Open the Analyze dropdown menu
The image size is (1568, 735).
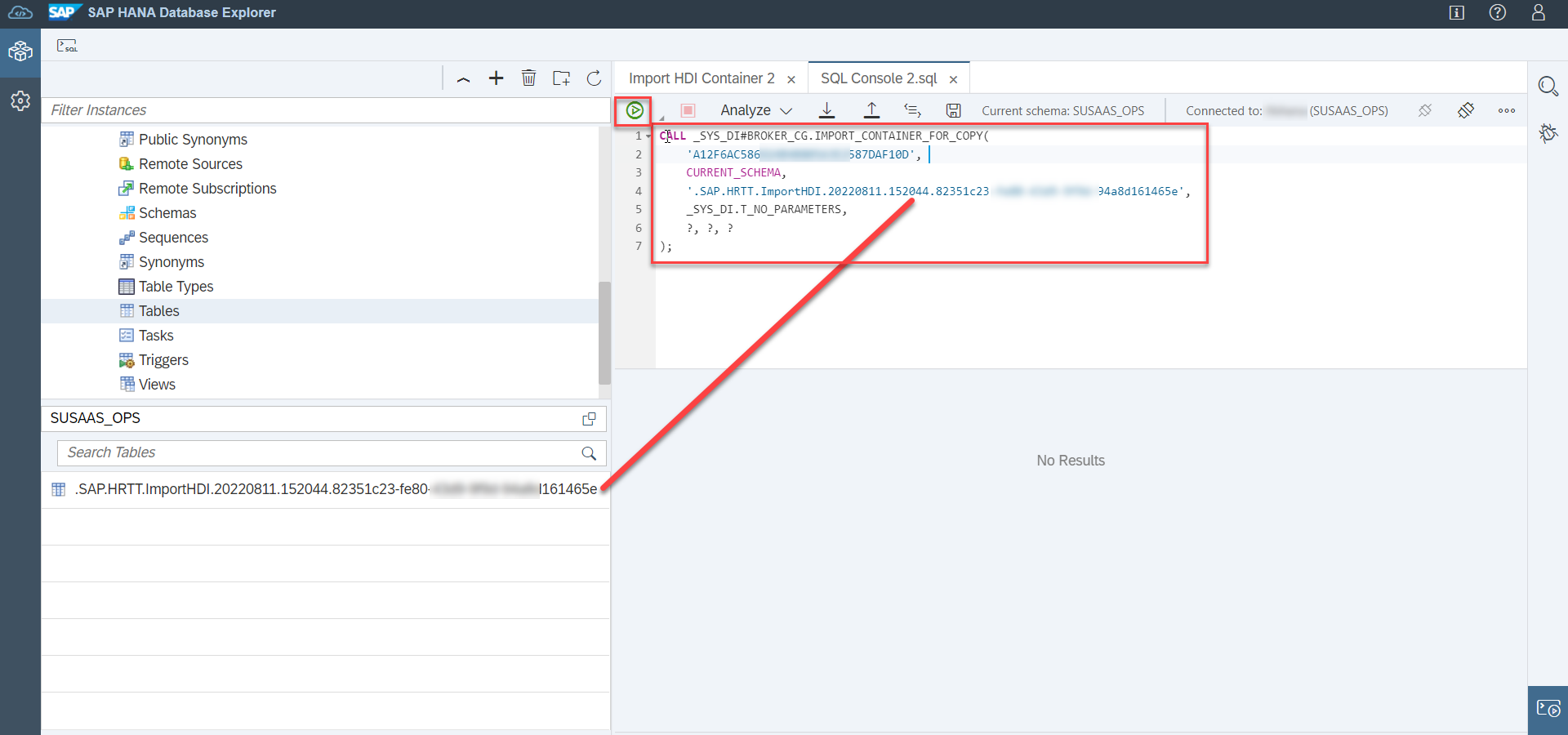tap(756, 110)
